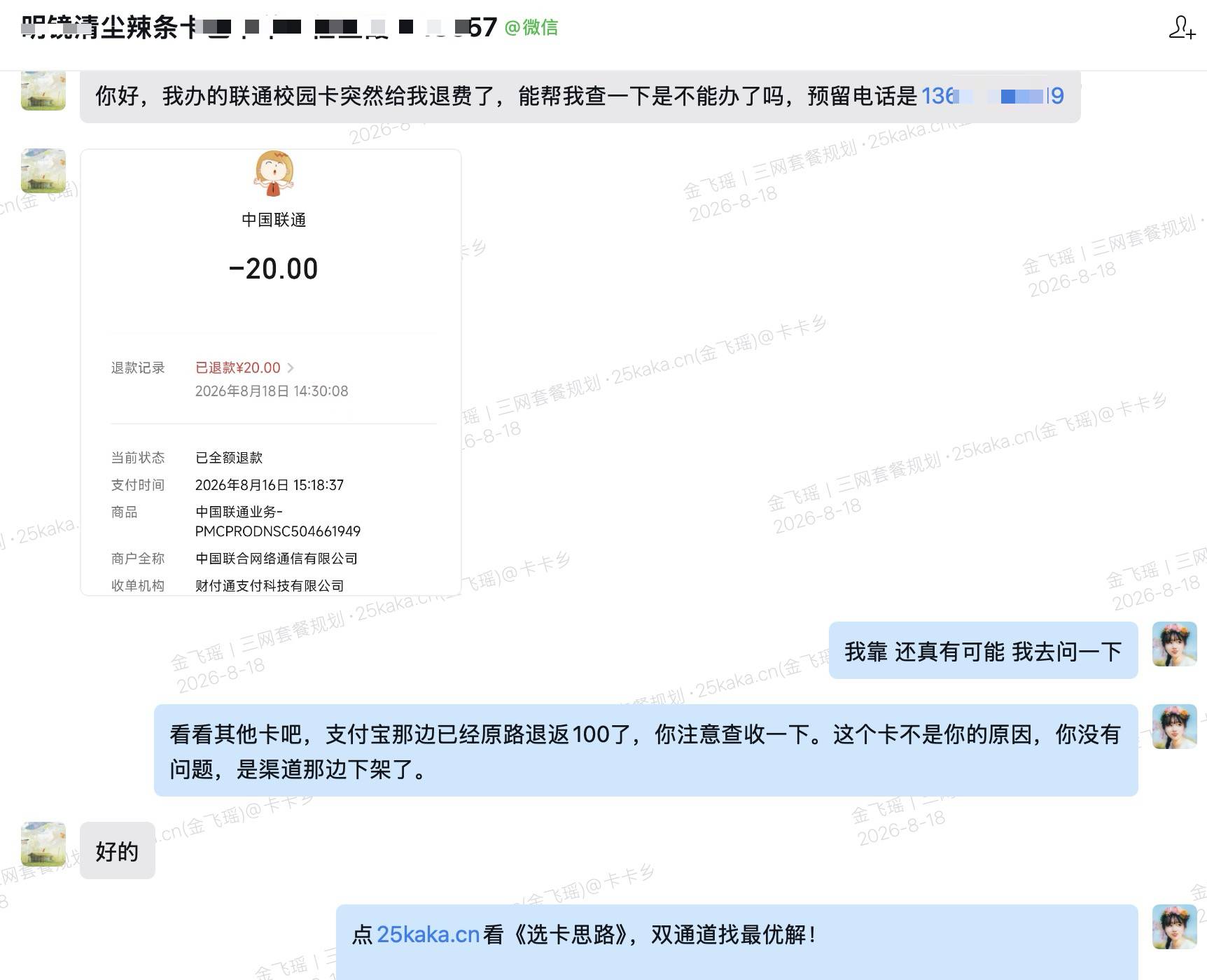Click the 已退款¥20.00 red refund text
Viewport: 1207px width, 980px height.
pos(237,367)
